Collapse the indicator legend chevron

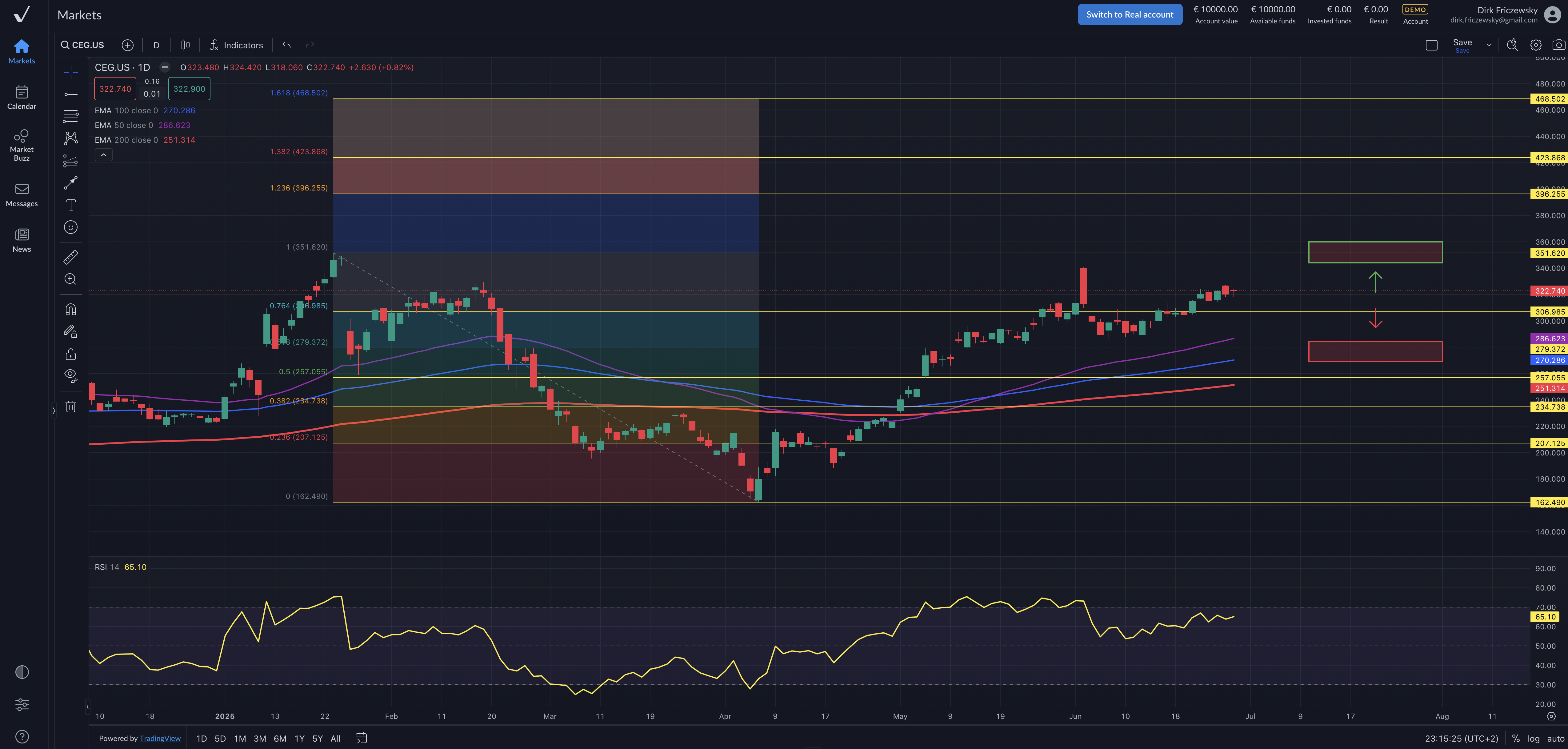[x=103, y=155]
